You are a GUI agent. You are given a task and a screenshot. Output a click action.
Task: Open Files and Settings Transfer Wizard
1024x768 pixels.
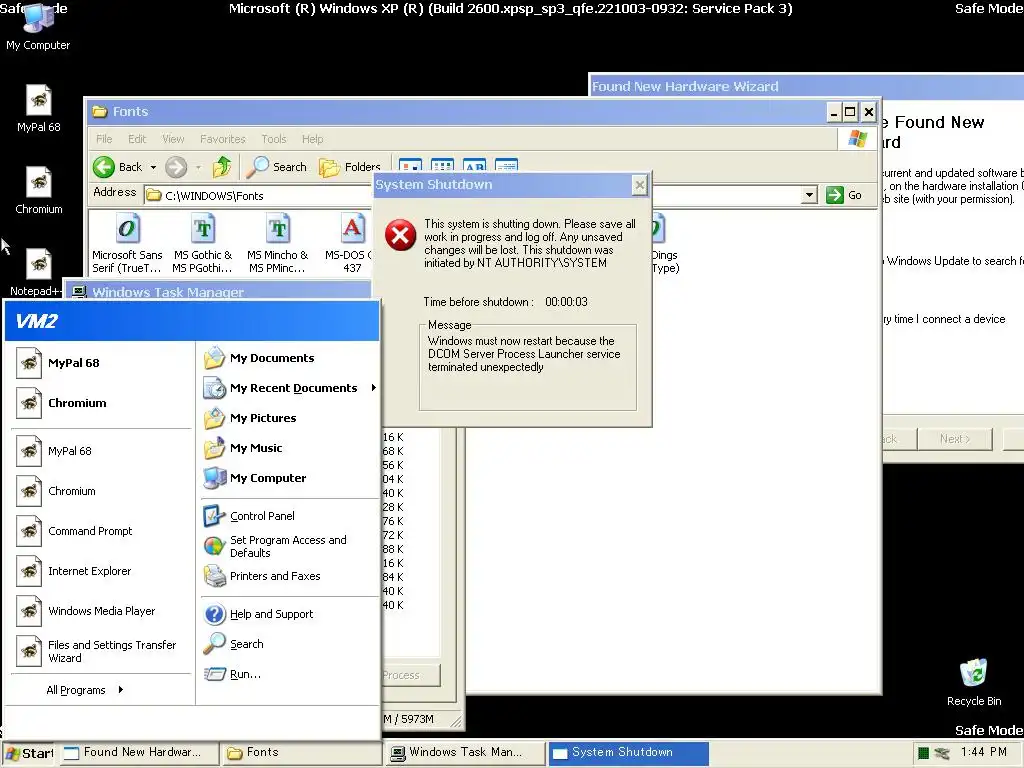click(x=101, y=651)
